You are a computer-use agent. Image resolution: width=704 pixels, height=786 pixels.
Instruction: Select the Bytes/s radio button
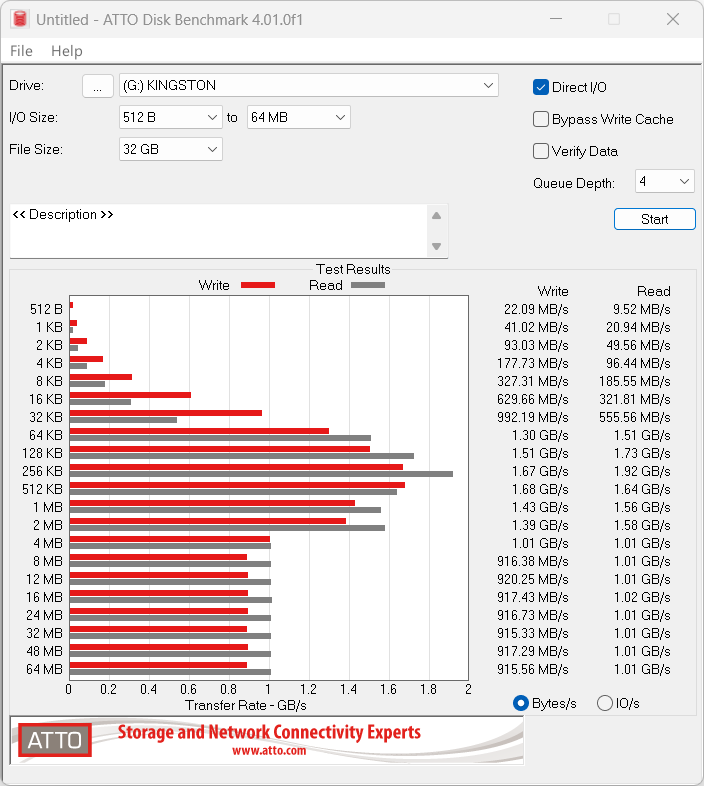(x=521, y=703)
